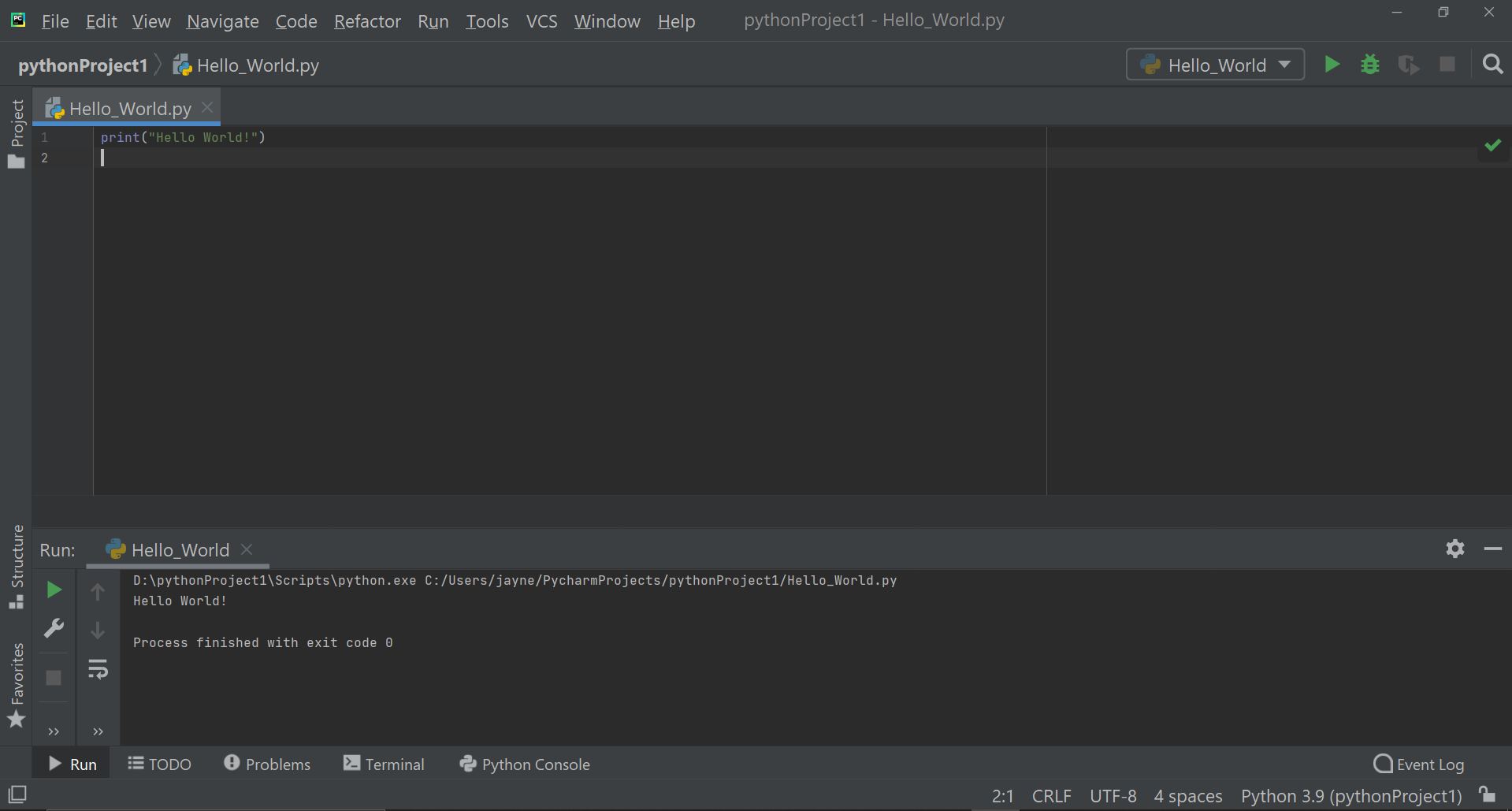Image resolution: width=1512 pixels, height=811 pixels.
Task: Expand more Run actions left chevrons
Action: 54,731
